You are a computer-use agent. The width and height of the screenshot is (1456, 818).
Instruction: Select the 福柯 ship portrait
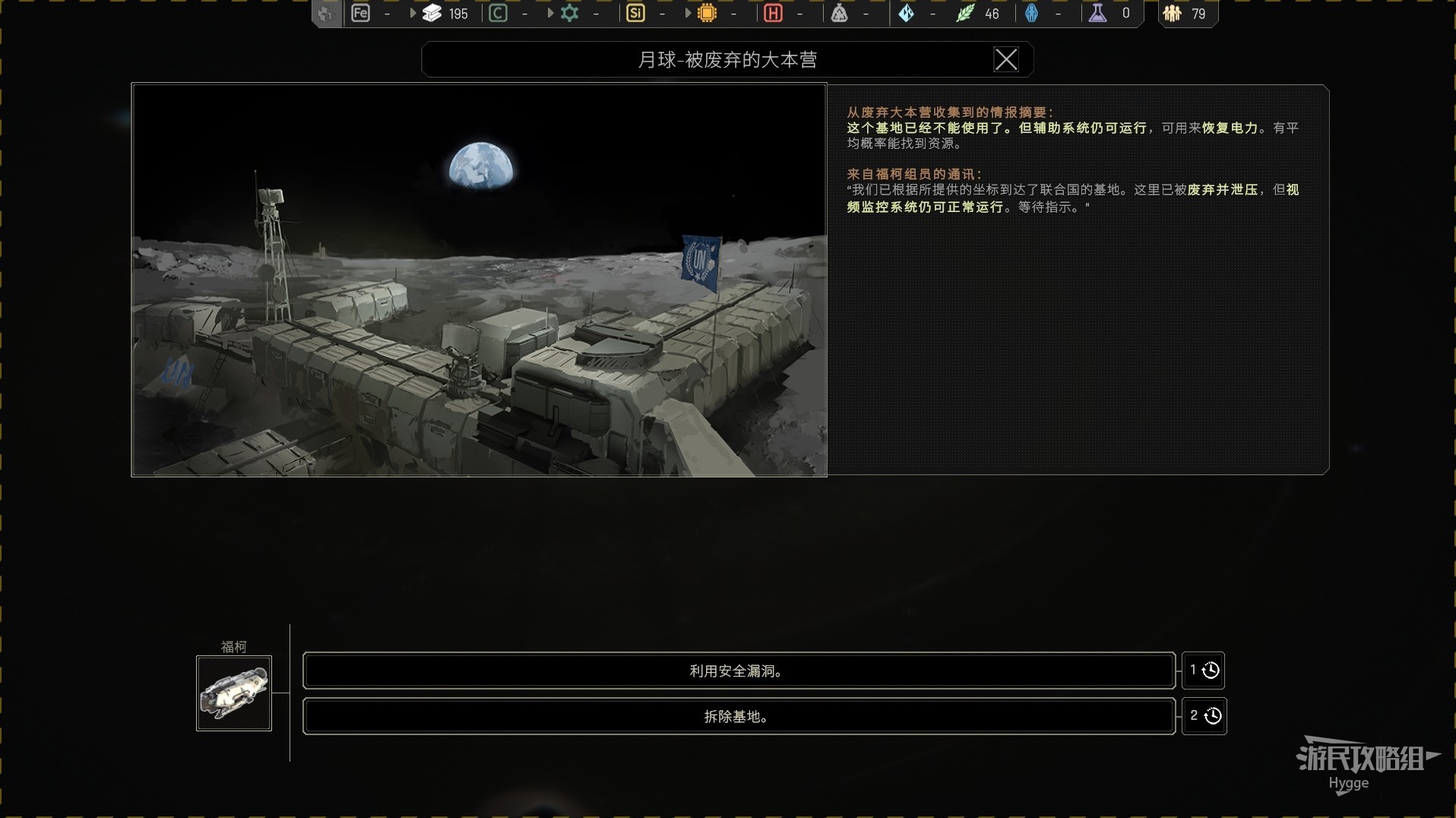coord(234,693)
